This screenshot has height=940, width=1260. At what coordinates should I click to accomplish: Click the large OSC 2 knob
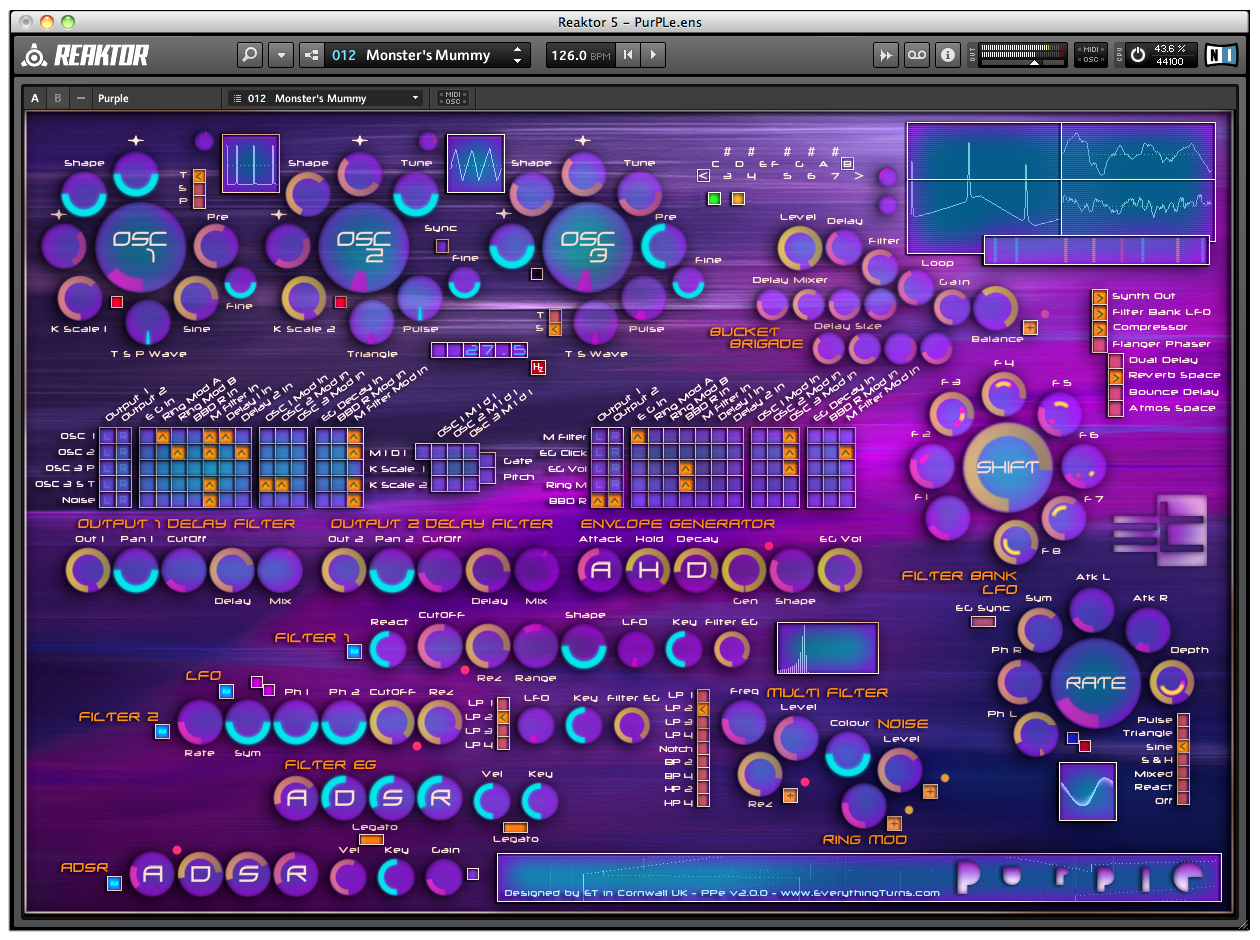[363, 246]
